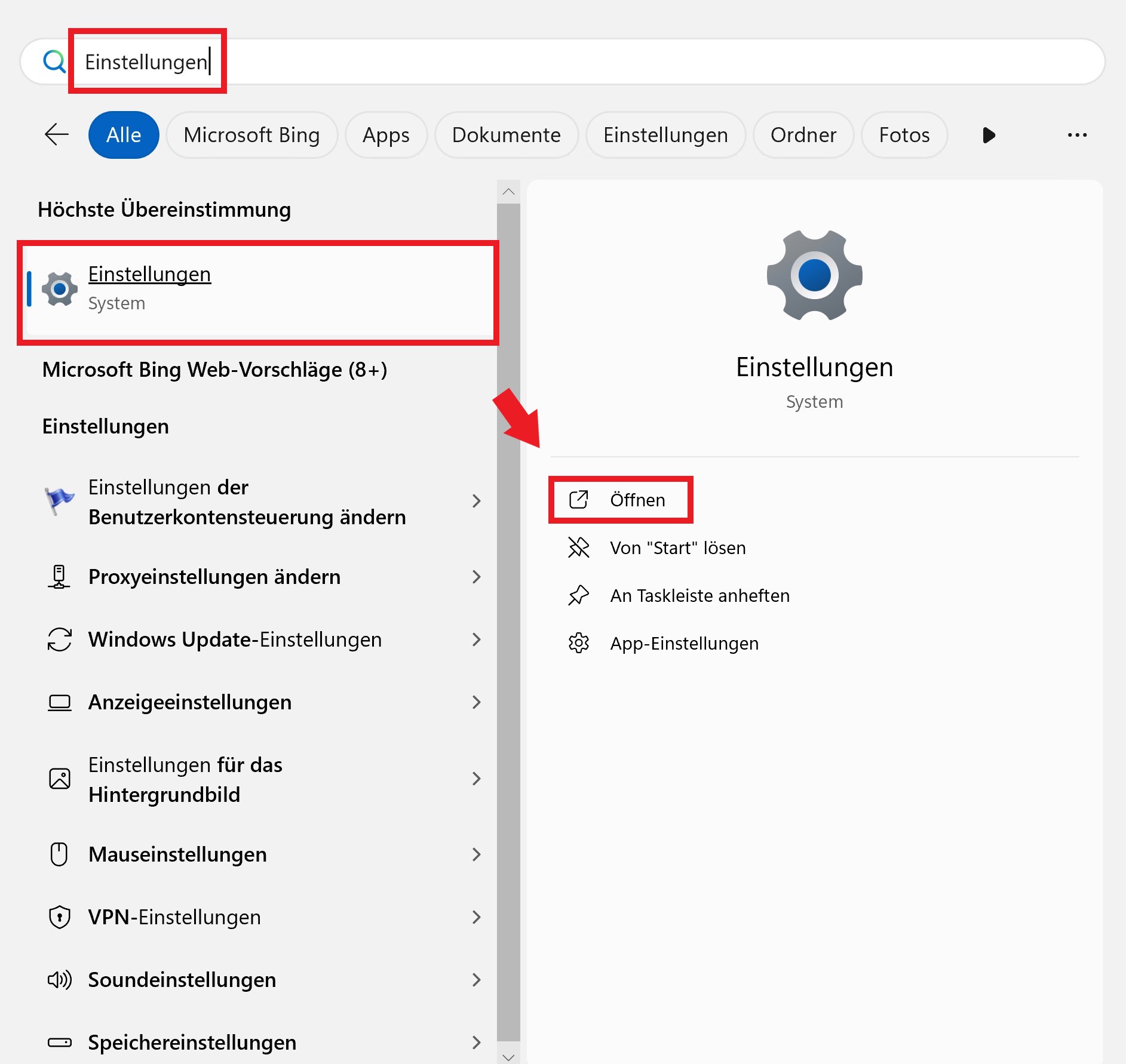Select the Apps filter tab
Viewport: 1126px width, 1064px height.
coord(386,135)
